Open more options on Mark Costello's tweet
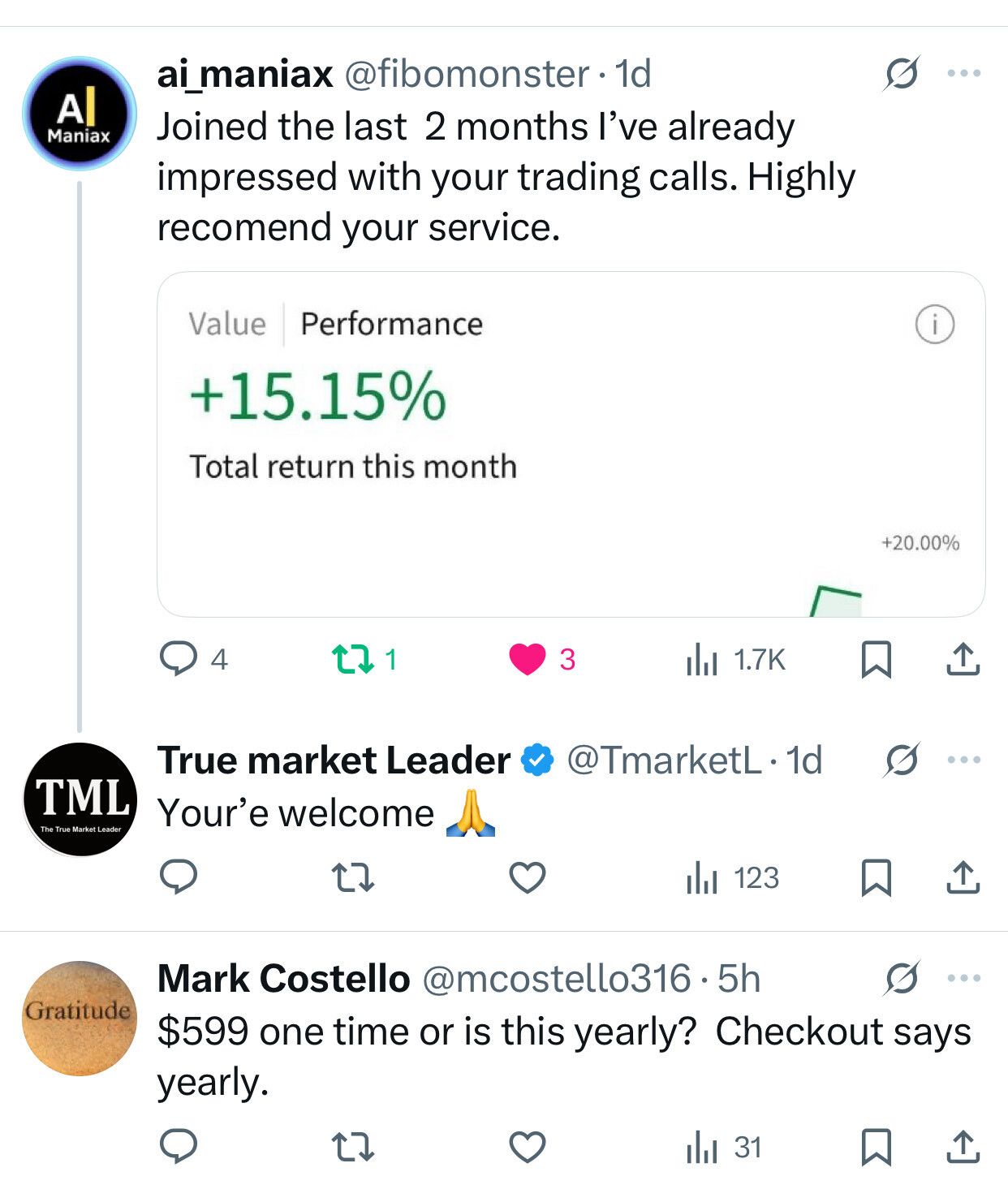The width and height of the screenshot is (1008, 1202). click(x=964, y=978)
